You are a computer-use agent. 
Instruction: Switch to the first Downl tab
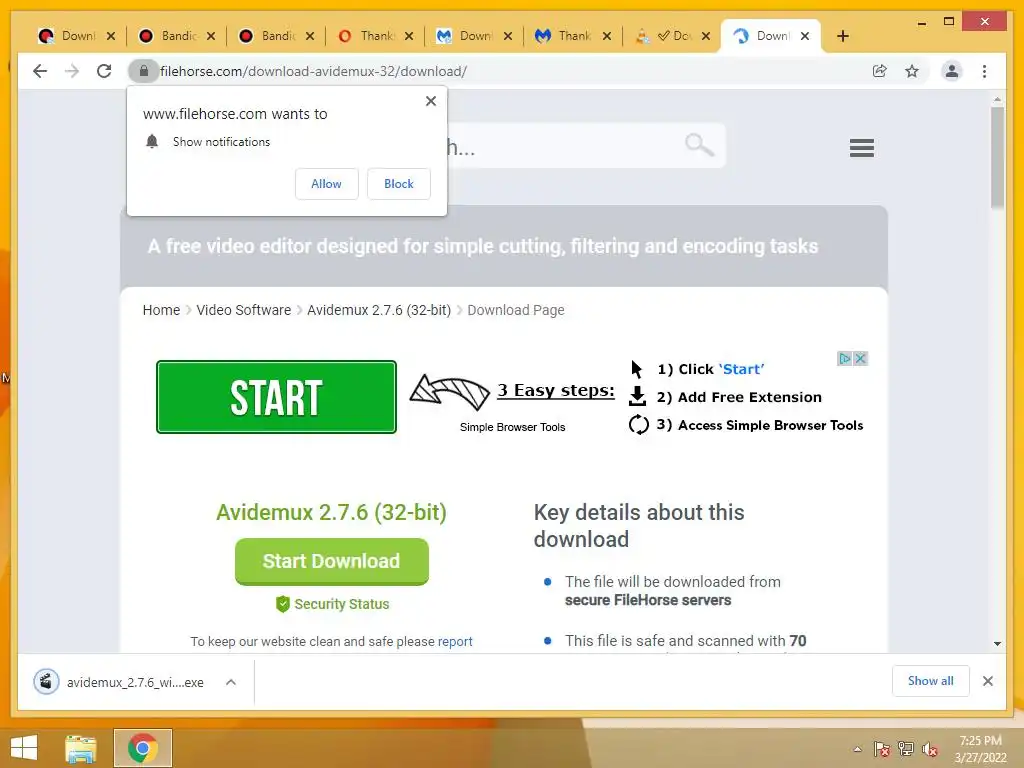click(77, 36)
